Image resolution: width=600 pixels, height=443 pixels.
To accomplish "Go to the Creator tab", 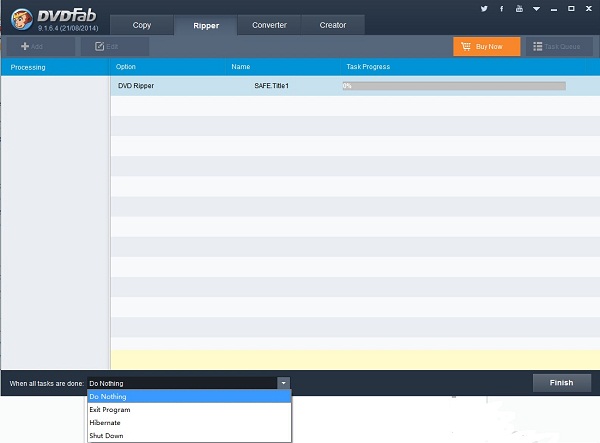I will pos(333,25).
